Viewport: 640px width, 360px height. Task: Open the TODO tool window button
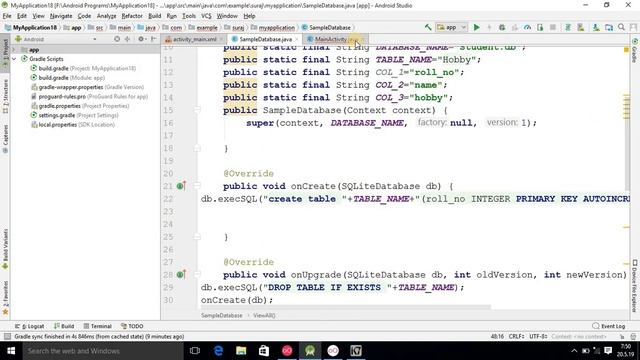pos(132,326)
